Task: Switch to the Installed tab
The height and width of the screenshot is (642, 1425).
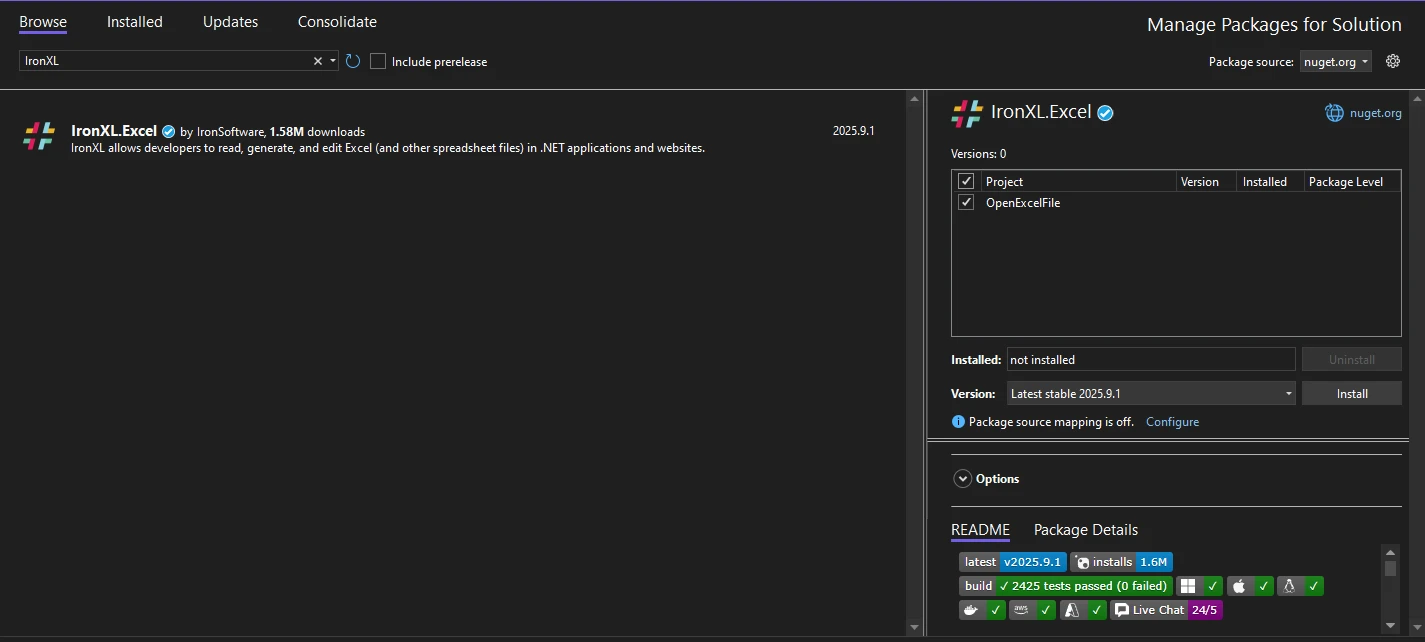Action: point(135,22)
